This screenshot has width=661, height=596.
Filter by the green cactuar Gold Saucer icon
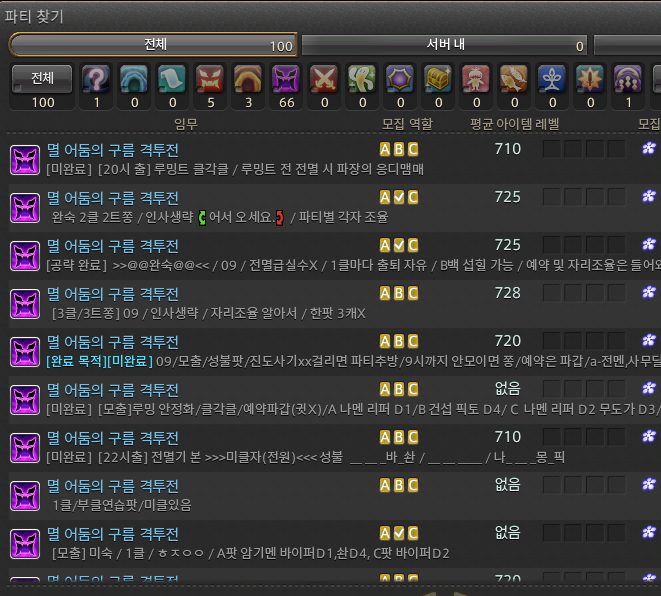pos(362,78)
